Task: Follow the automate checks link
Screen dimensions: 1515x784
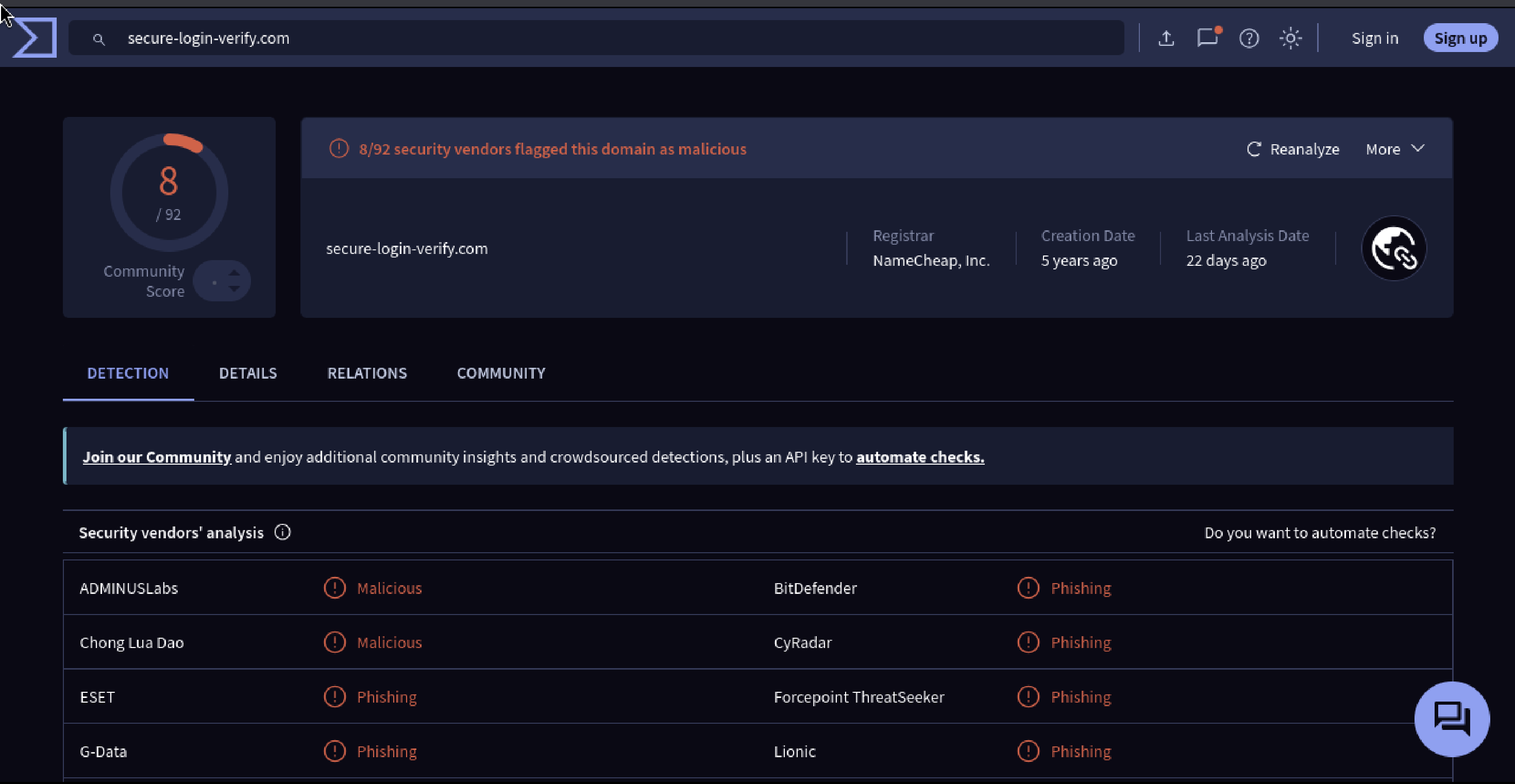Action: 920,457
